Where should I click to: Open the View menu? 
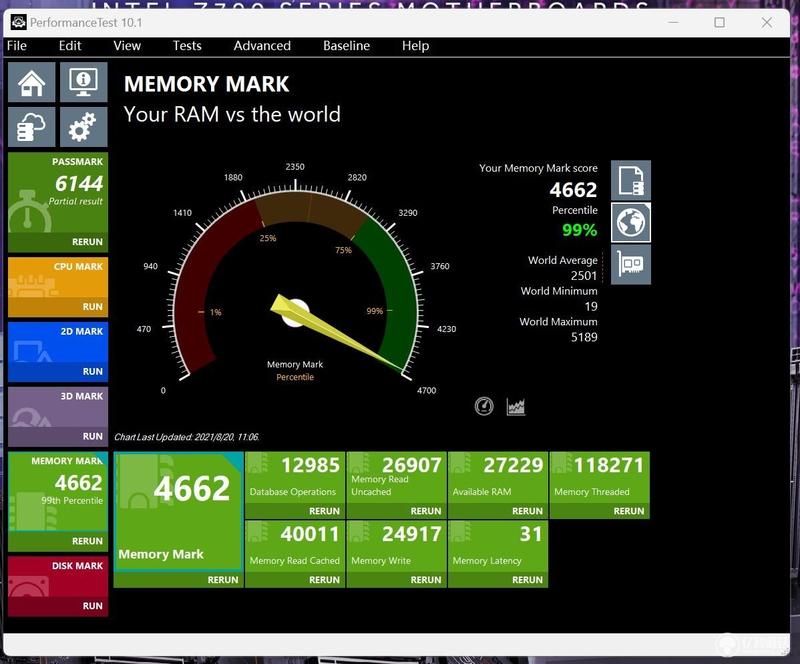[127, 46]
